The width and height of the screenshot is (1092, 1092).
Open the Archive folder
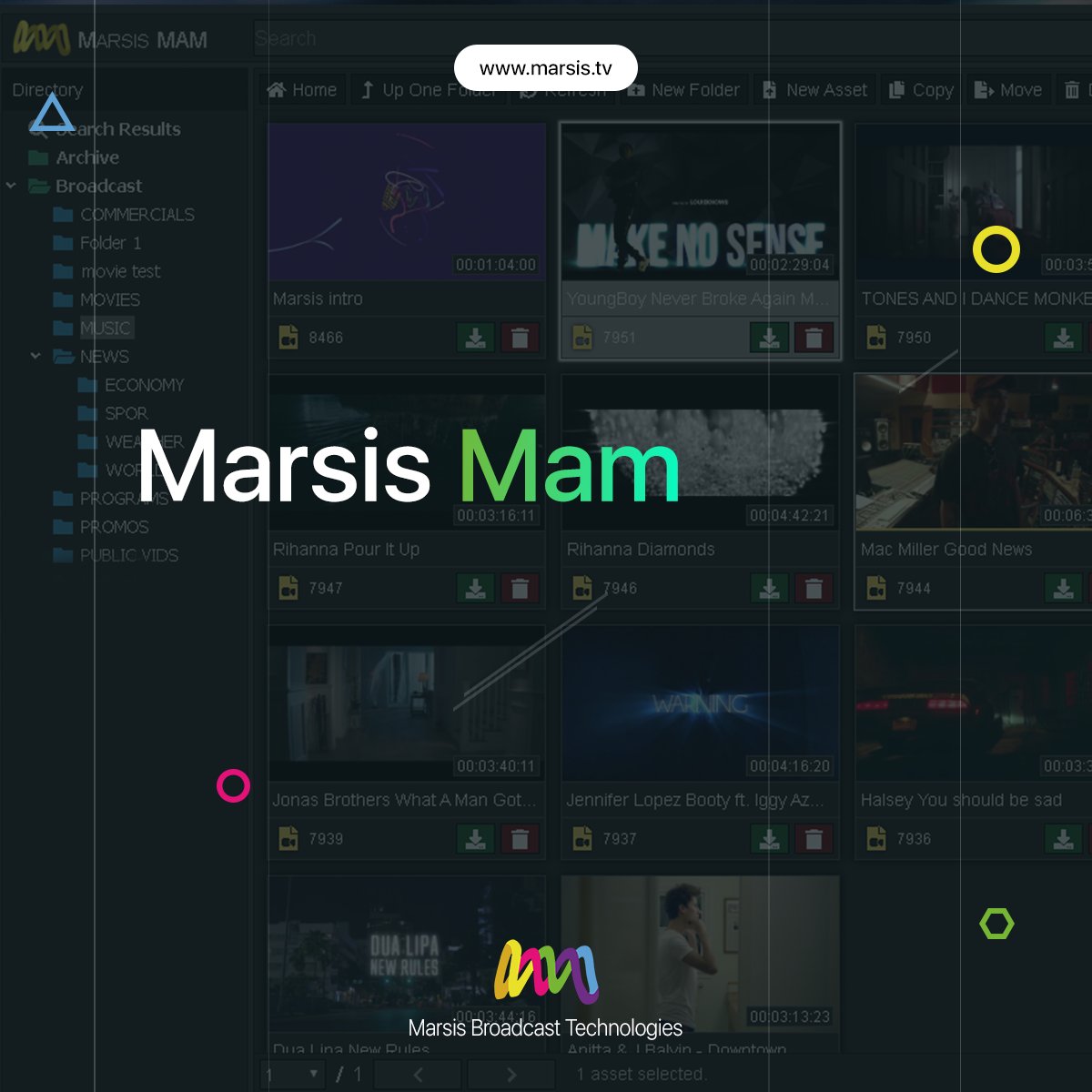[x=87, y=157]
